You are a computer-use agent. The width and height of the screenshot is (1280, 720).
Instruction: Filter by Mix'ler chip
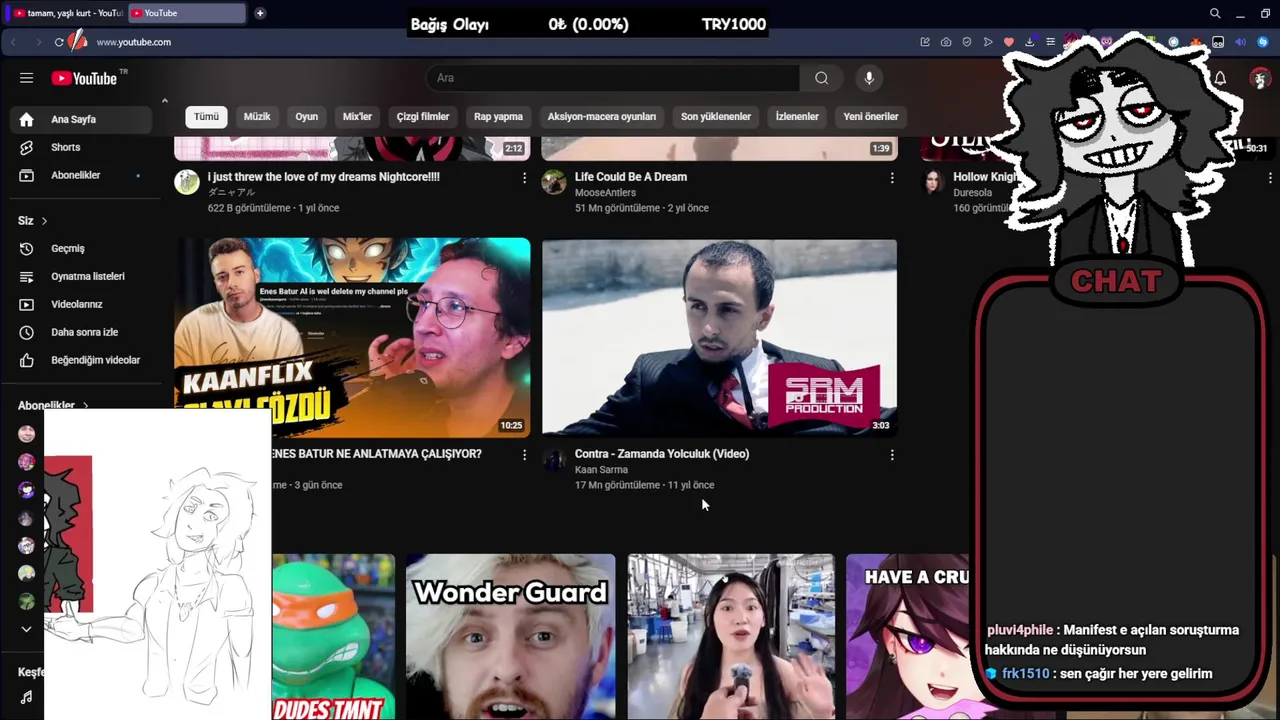pos(357,117)
